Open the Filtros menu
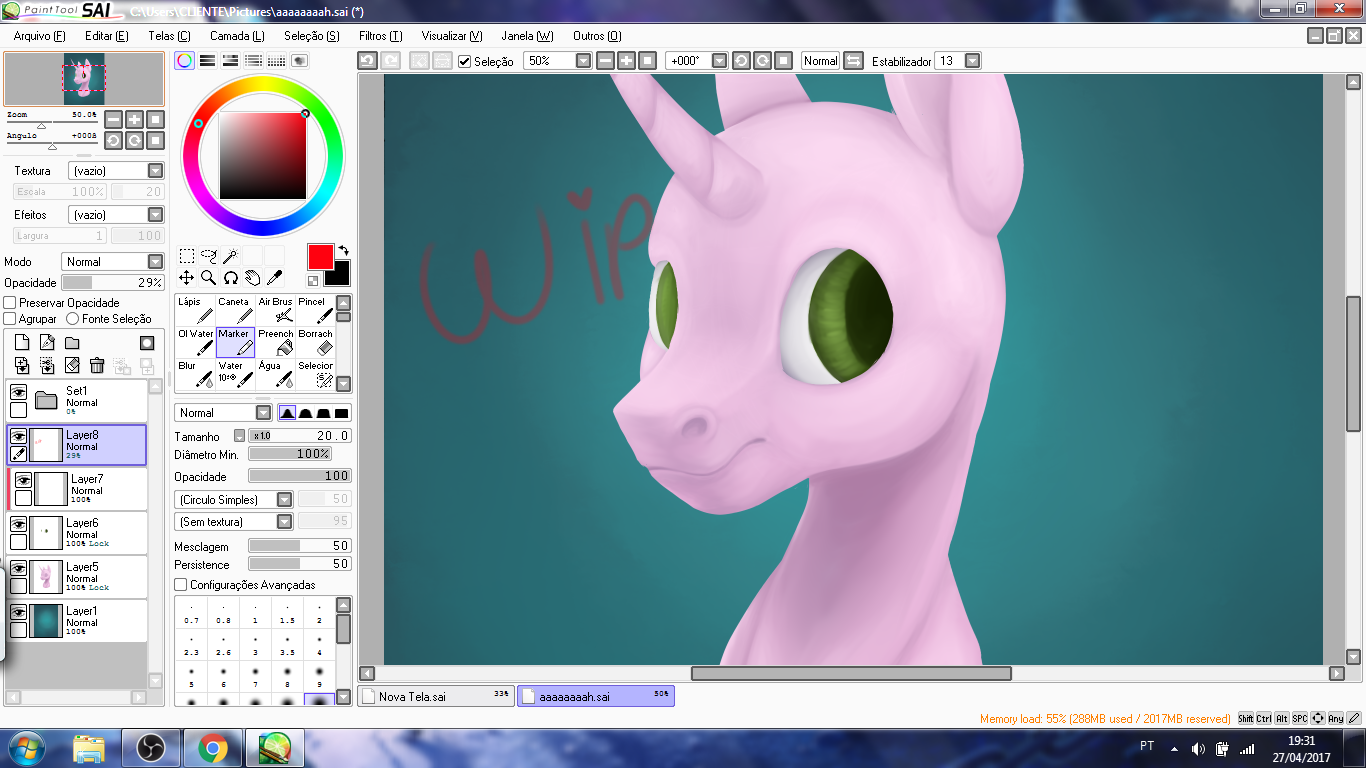This screenshot has width=1366, height=768. (x=380, y=36)
